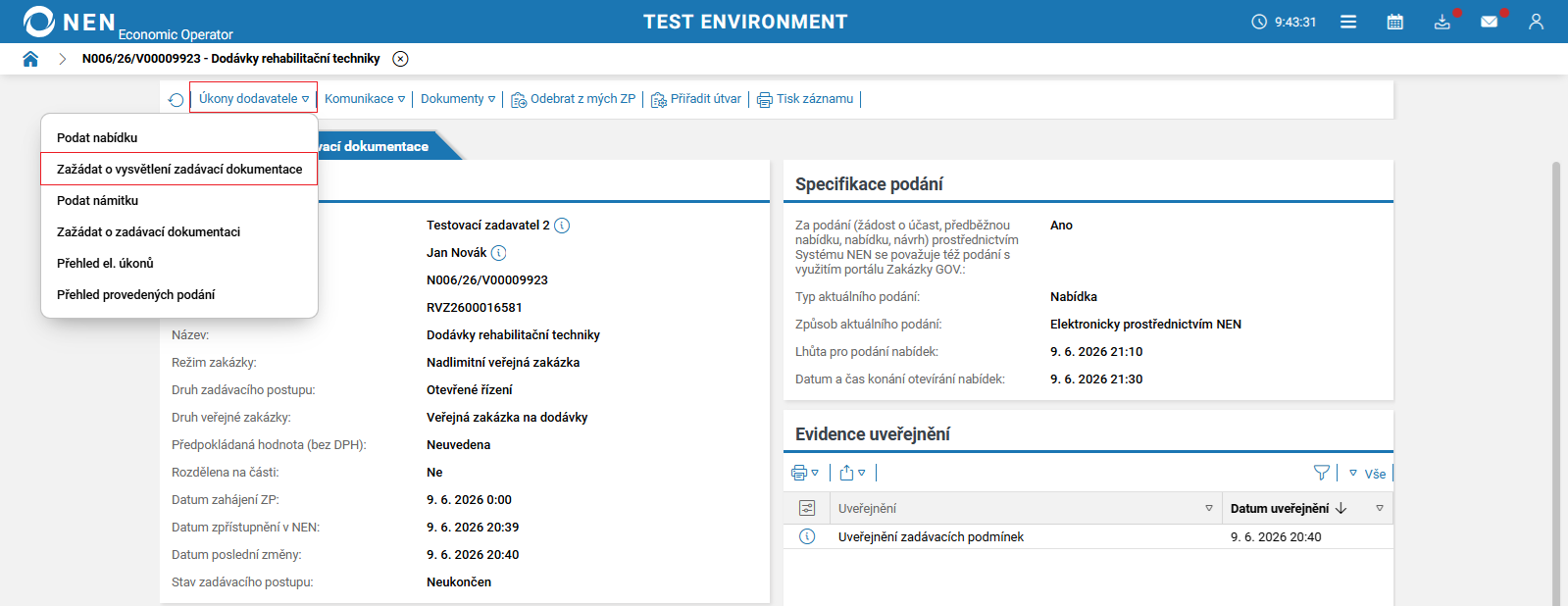The image size is (1568, 606).
Task: Click breadcrumb chevron after home icon
Action: (62, 59)
